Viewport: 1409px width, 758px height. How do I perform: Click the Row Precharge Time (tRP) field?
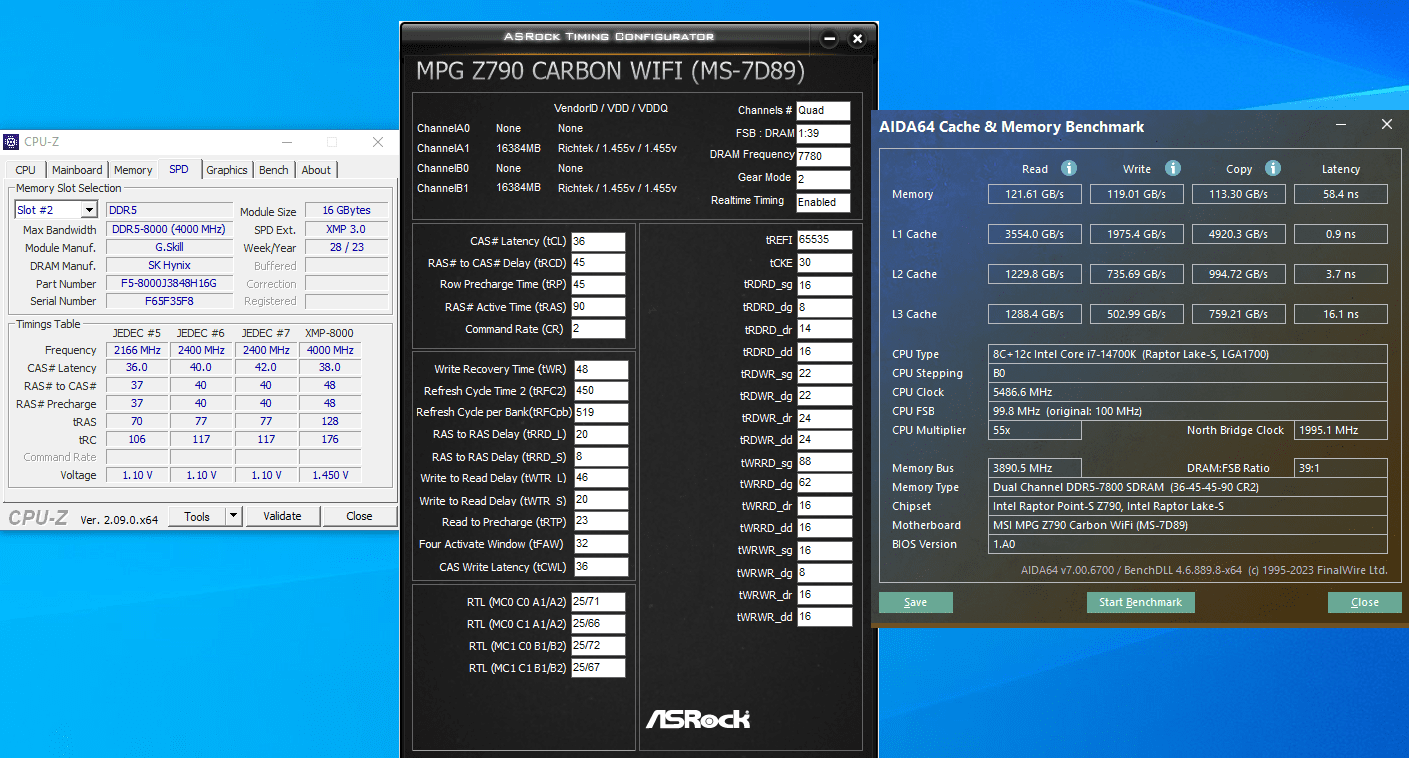tap(598, 285)
